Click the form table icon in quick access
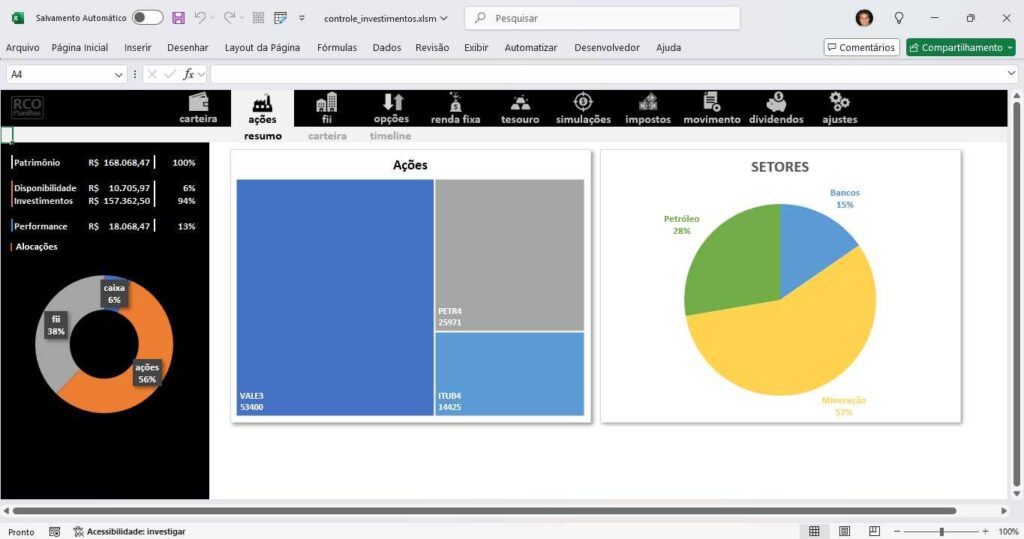The width and height of the screenshot is (1024, 539). [x=280, y=18]
